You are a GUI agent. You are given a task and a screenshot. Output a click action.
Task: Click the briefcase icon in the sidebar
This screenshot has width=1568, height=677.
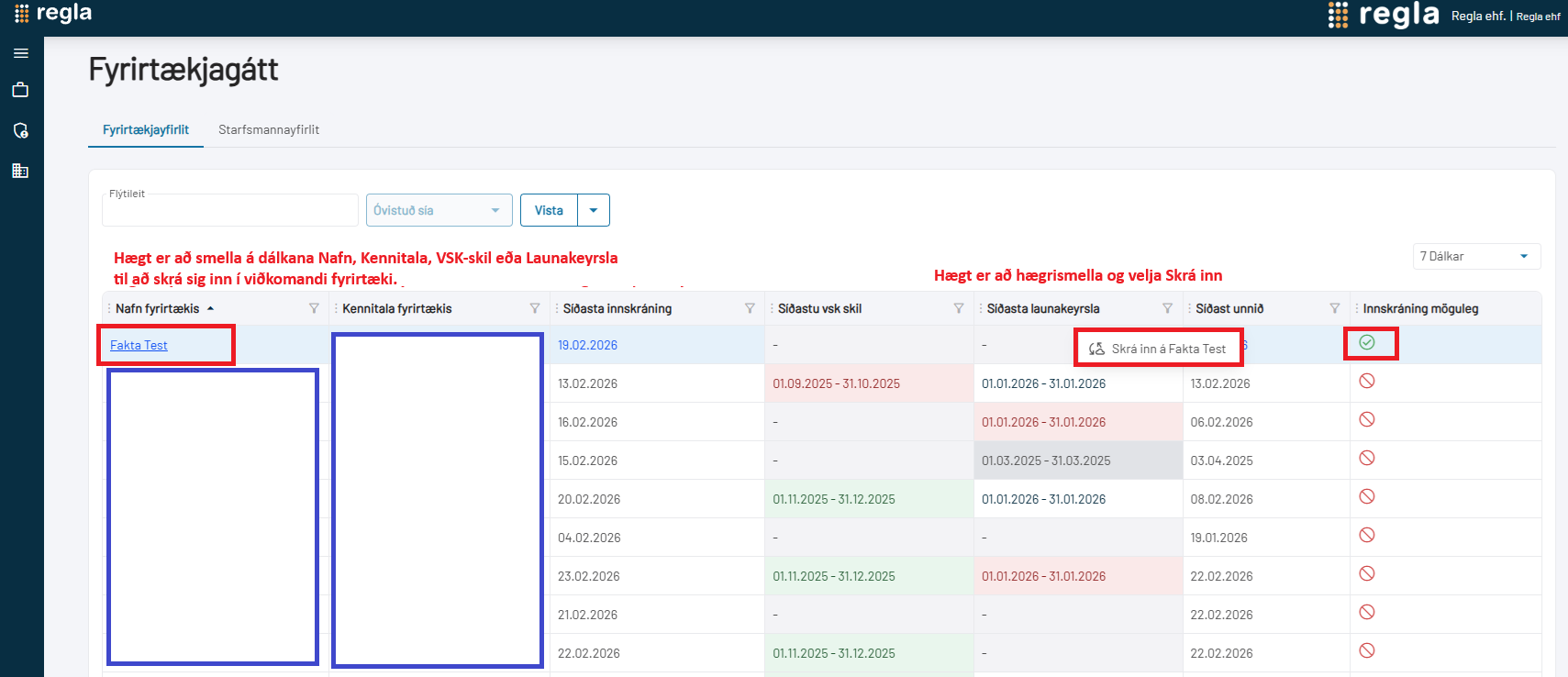(21, 90)
